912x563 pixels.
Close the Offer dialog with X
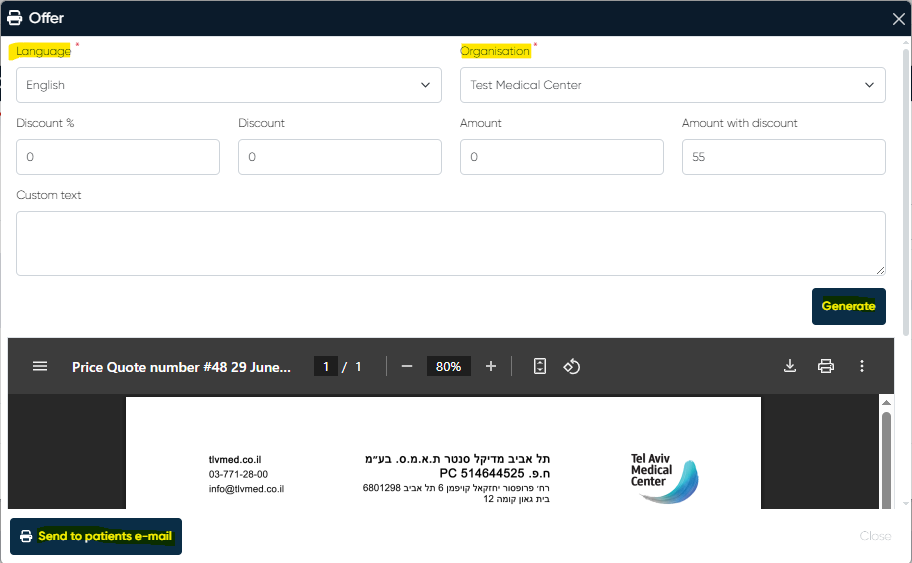(898, 18)
